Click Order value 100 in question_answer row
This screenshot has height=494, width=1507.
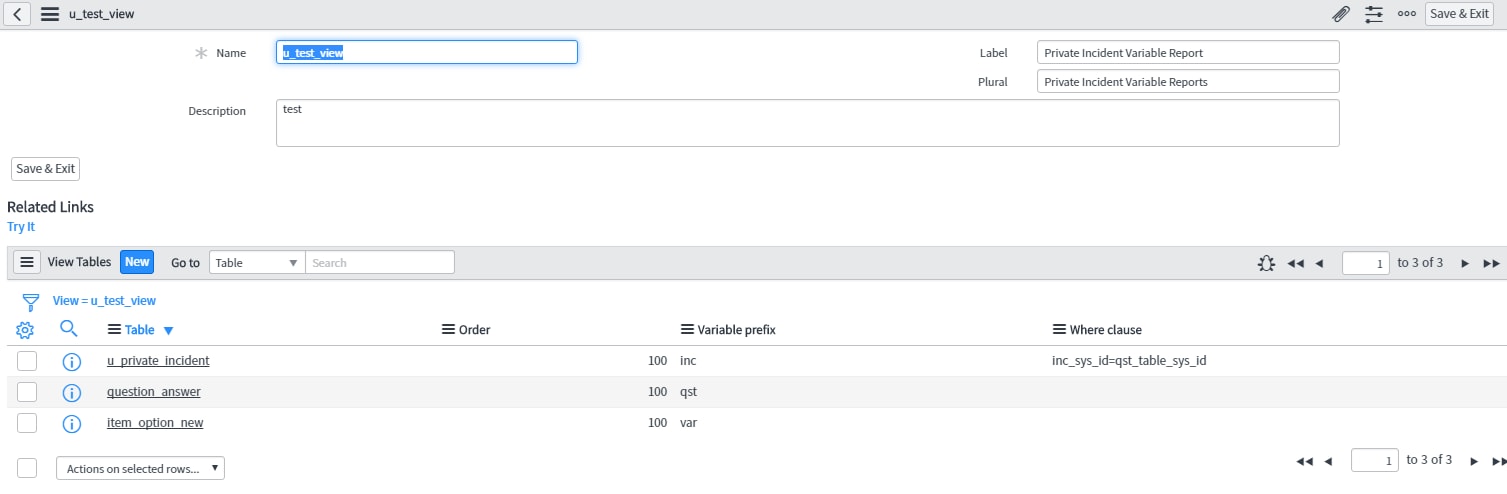[x=657, y=392]
